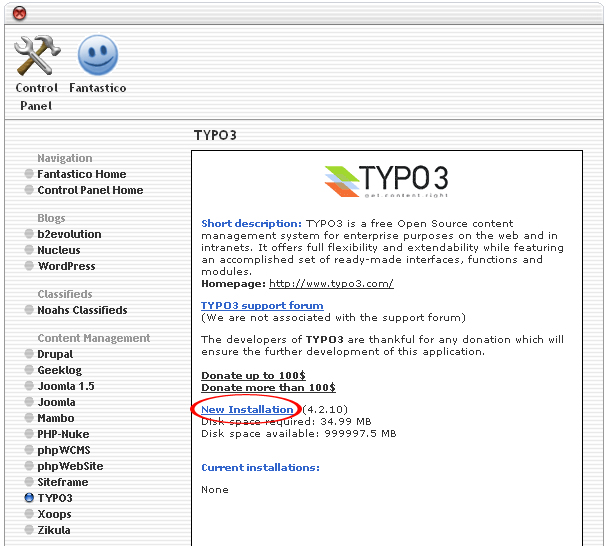Viewport: 606px width, 546px height.
Task: Select Nucleus in the Blogs section
Action: (x=59, y=250)
